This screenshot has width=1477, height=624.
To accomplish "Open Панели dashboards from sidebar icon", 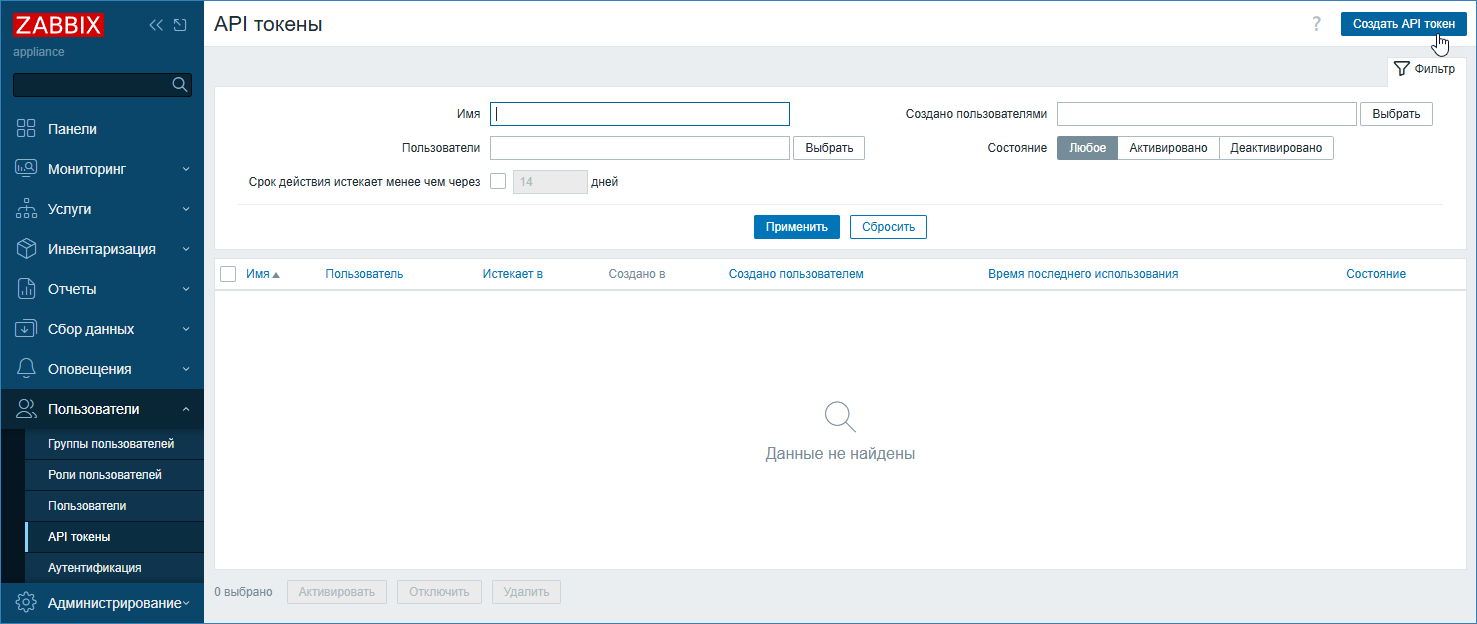I will 27,129.
